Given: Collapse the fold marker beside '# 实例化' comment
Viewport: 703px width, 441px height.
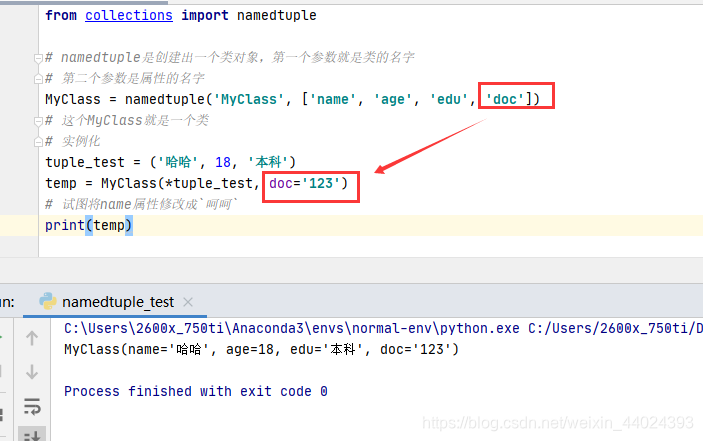Looking at the screenshot, I should (x=38, y=142).
